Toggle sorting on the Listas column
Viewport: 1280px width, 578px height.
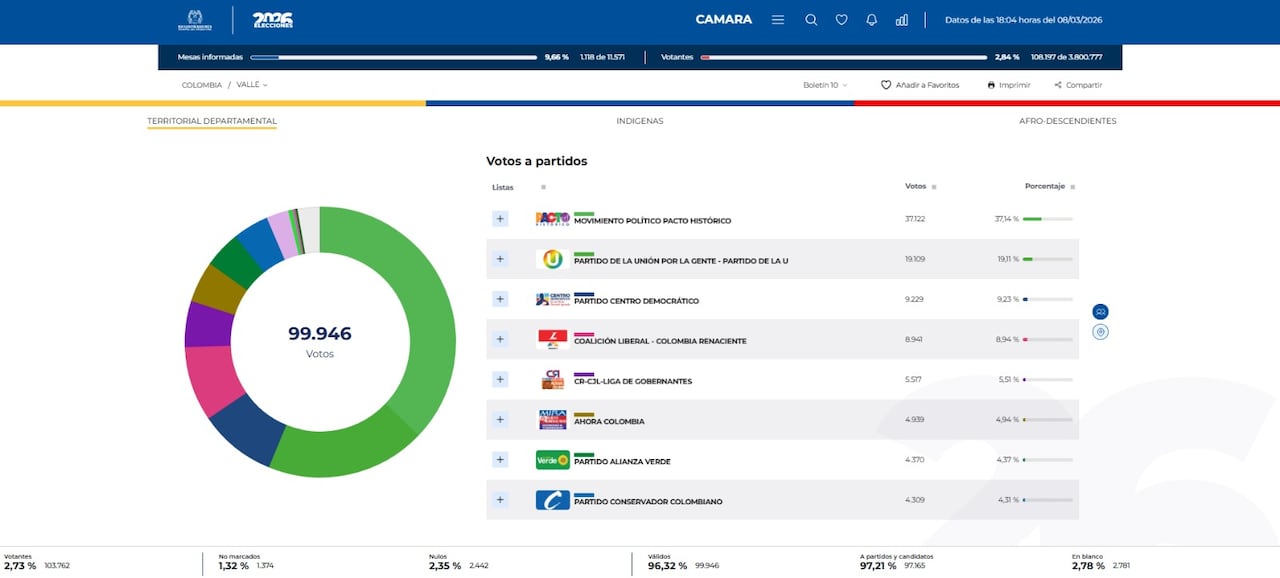point(543,187)
